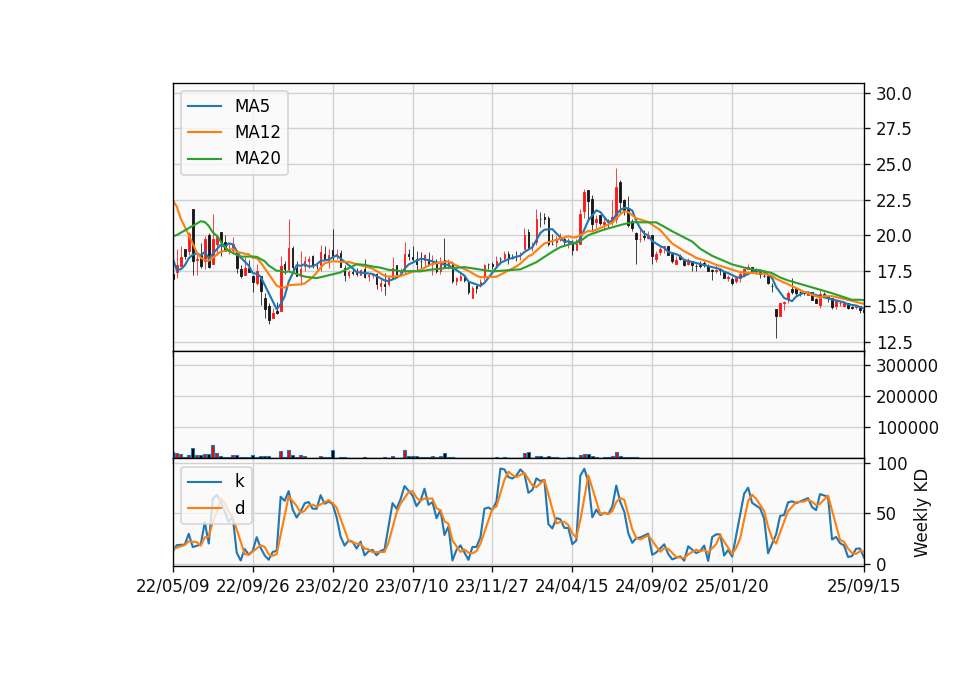
Task: Click the 20.0 price axis tick
Action: pyautogui.click(x=894, y=236)
